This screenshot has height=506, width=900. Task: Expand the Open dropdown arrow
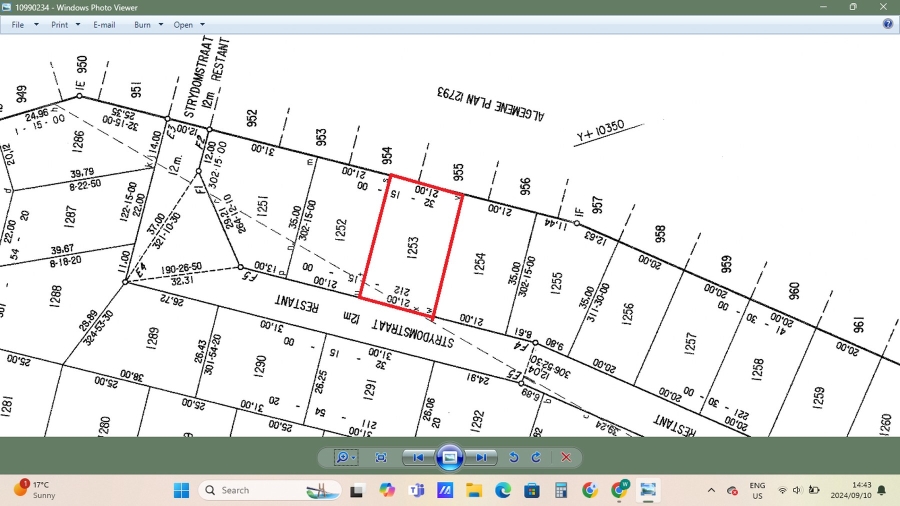(x=202, y=25)
